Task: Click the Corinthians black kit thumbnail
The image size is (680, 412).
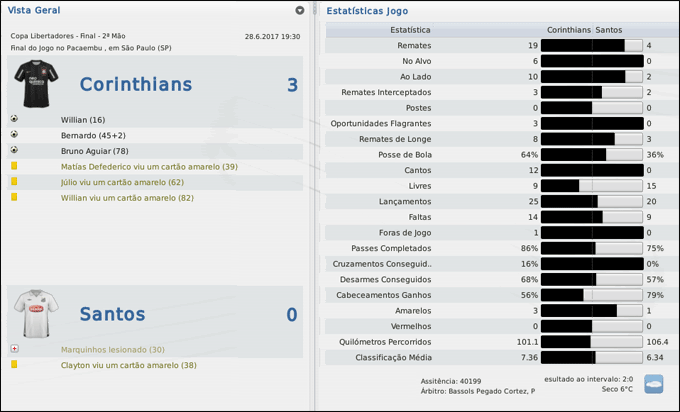Action: pyautogui.click(x=40, y=84)
